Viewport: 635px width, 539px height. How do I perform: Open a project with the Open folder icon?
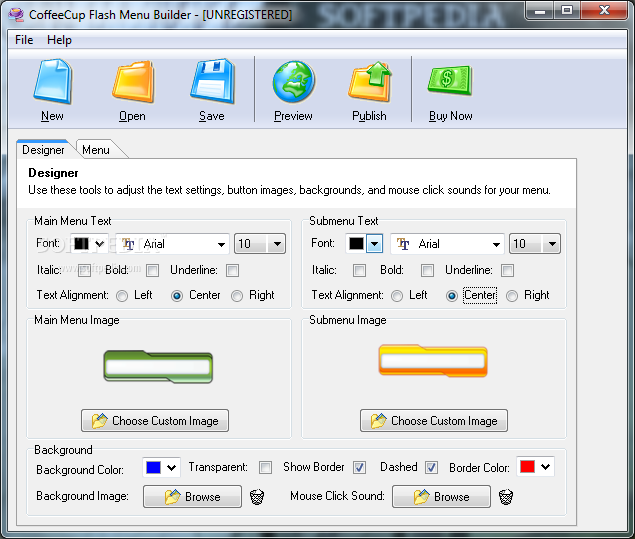click(133, 81)
